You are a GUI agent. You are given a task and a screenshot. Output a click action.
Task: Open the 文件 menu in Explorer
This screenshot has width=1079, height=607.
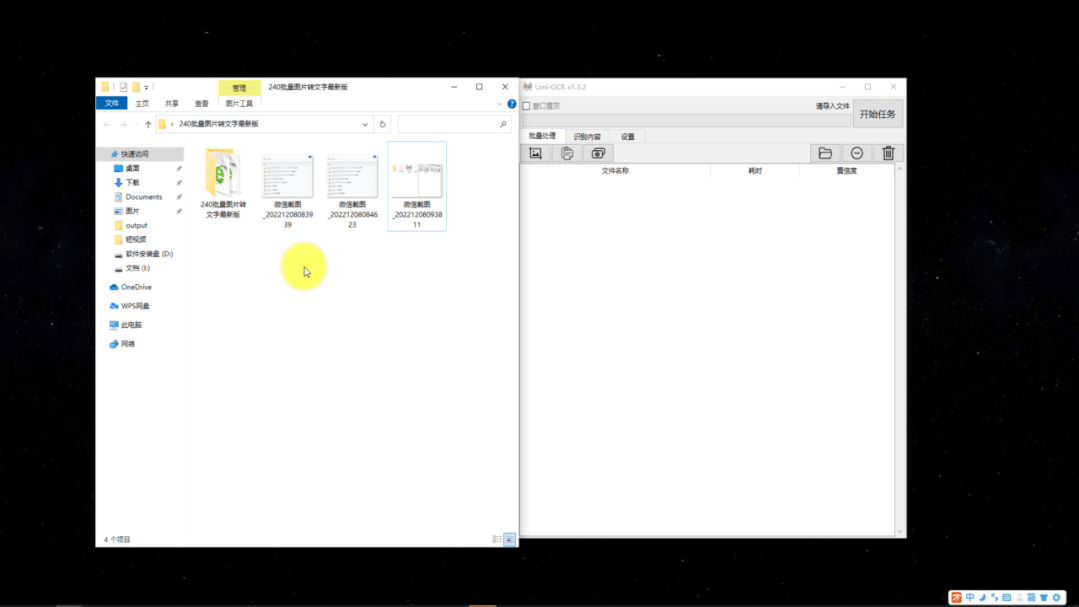click(111, 103)
